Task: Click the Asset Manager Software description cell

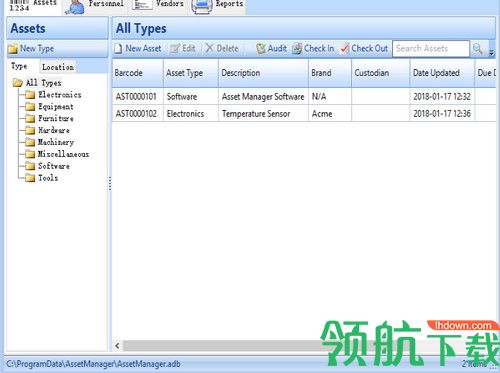Action: pos(263,97)
